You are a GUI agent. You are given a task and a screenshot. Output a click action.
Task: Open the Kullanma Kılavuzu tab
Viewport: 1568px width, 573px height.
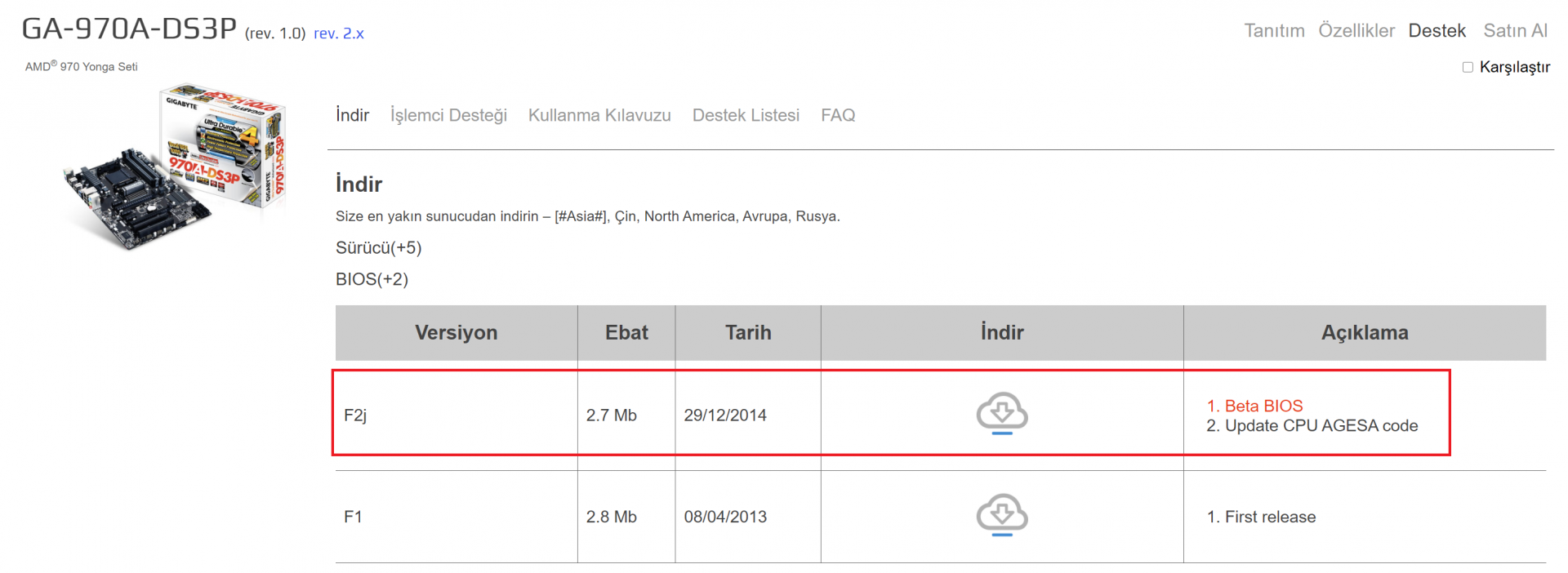click(x=599, y=115)
